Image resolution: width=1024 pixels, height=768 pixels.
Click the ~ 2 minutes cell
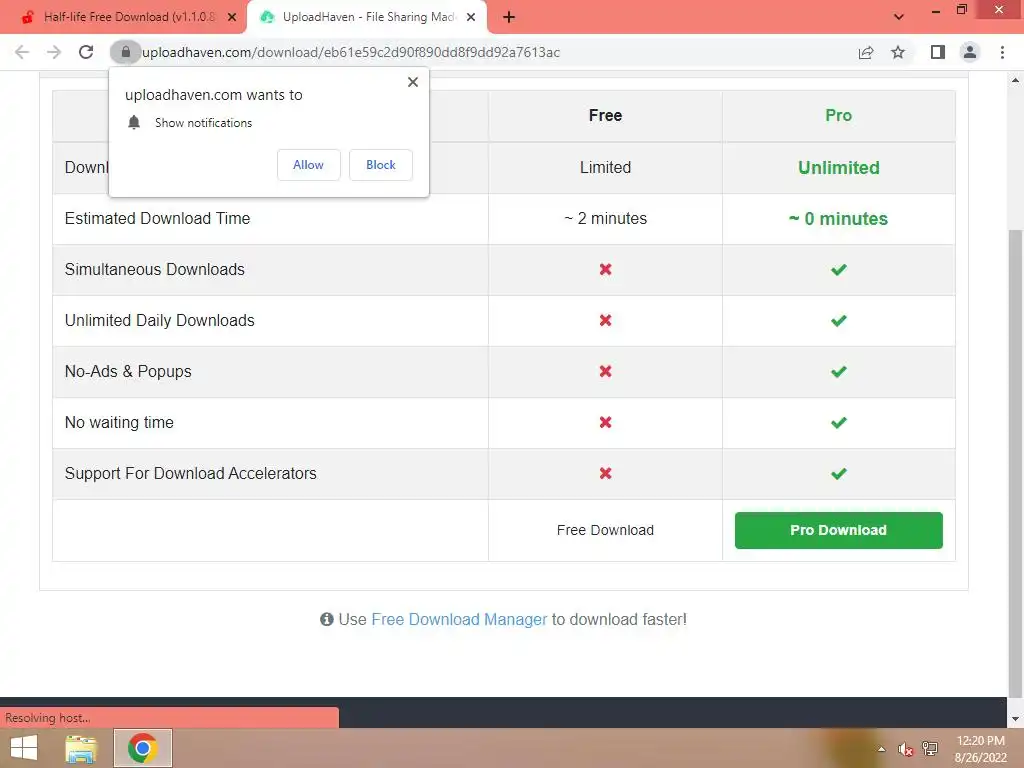605,218
